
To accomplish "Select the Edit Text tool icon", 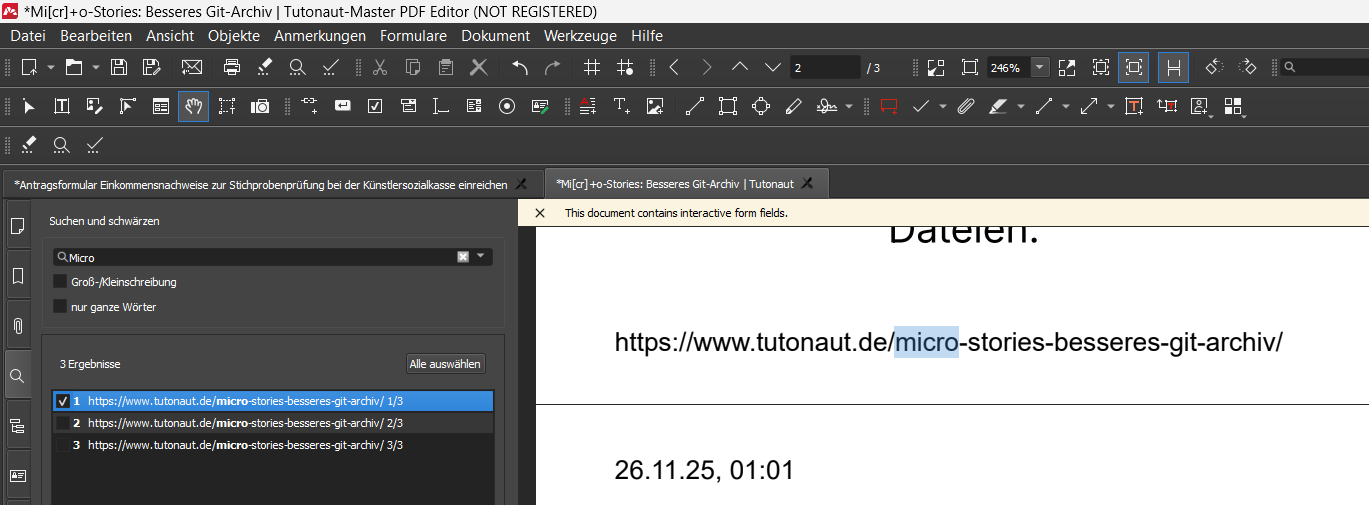I will click(61, 106).
